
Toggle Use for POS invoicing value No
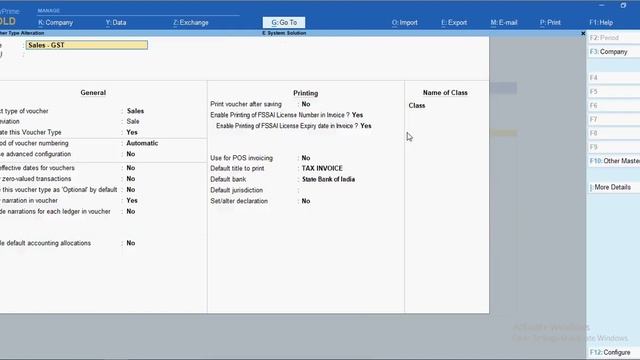point(306,158)
